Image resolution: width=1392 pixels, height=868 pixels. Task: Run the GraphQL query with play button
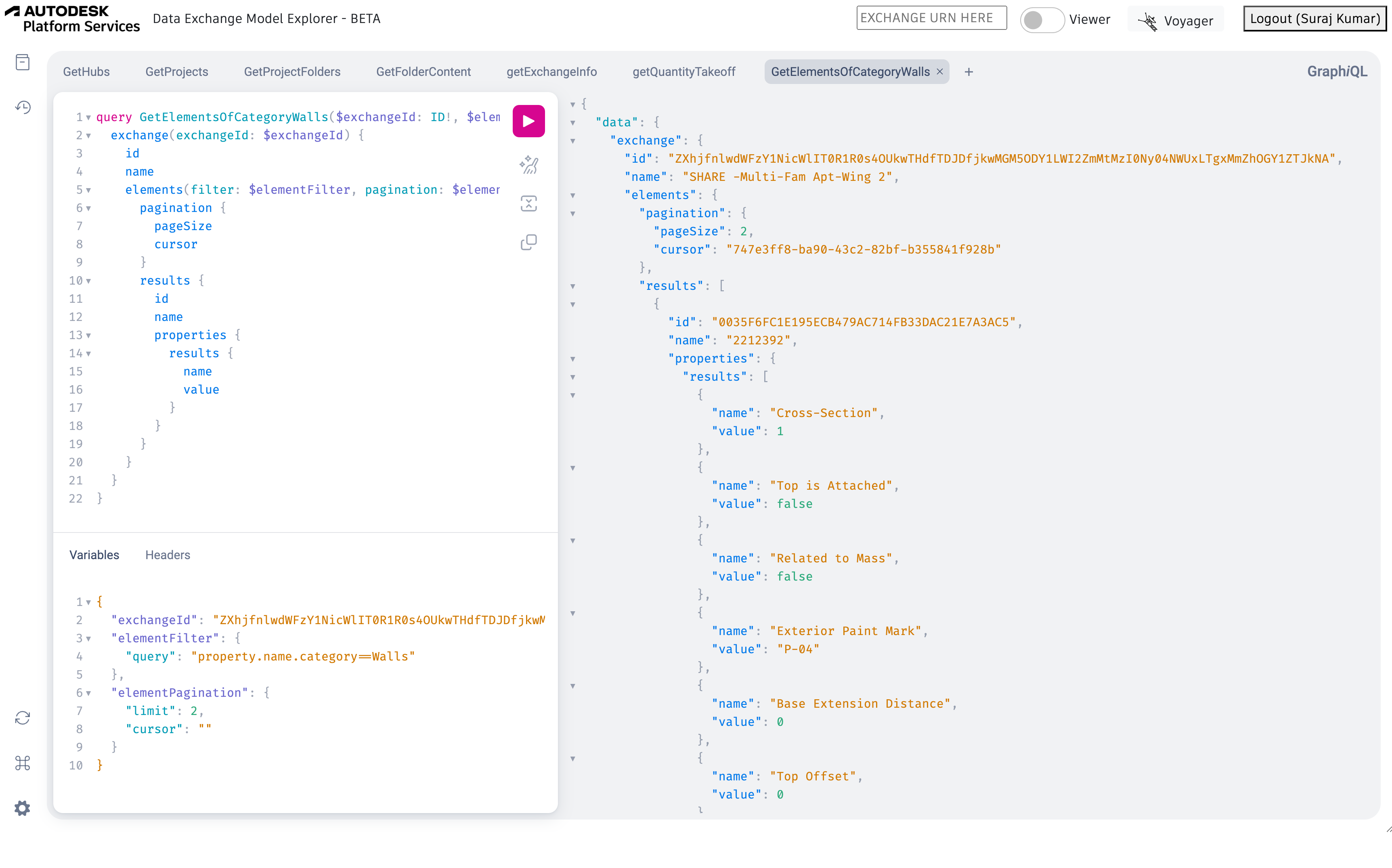[528, 121]
